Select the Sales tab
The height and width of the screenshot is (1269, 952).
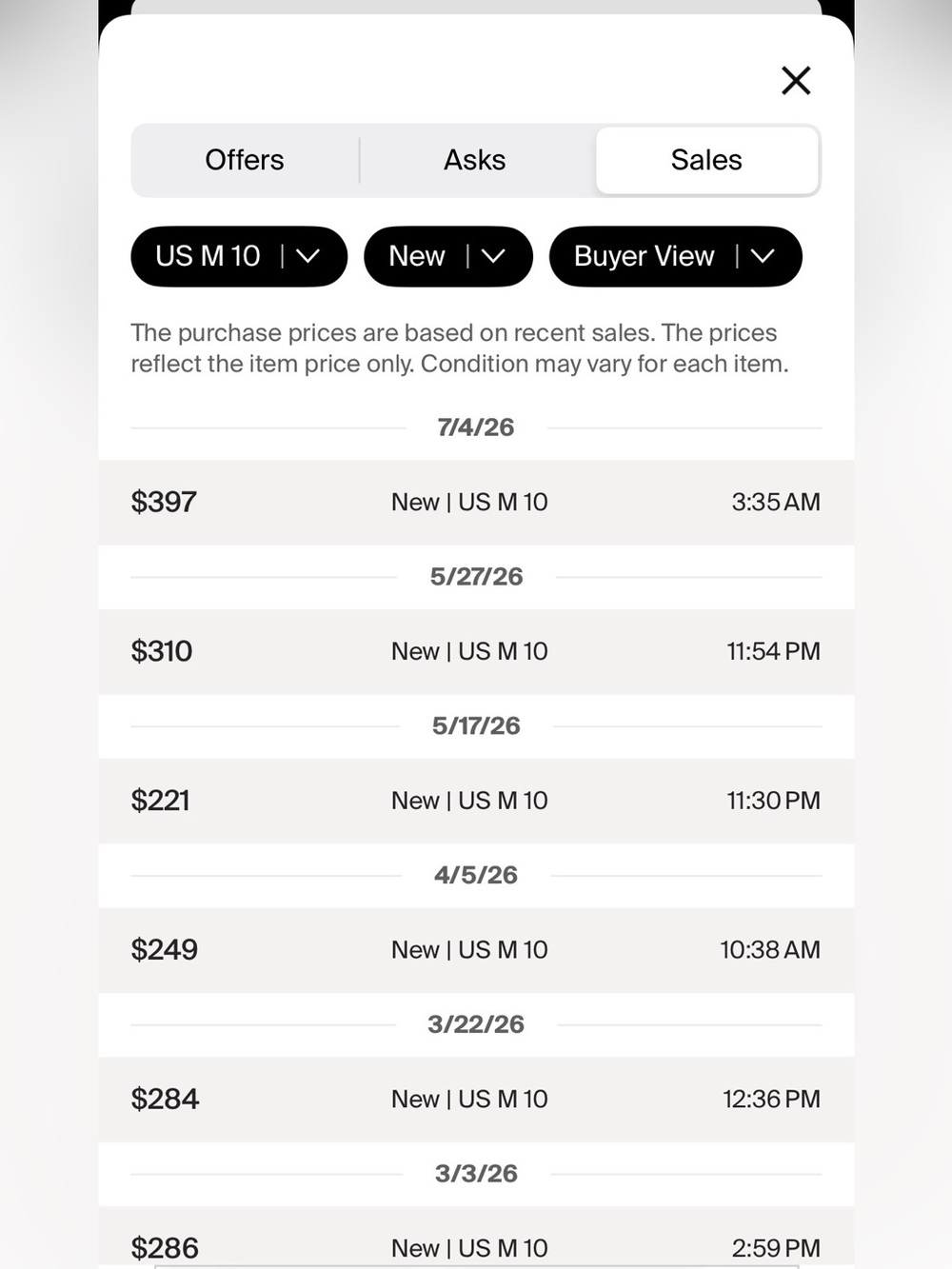[x=706, y=160]
